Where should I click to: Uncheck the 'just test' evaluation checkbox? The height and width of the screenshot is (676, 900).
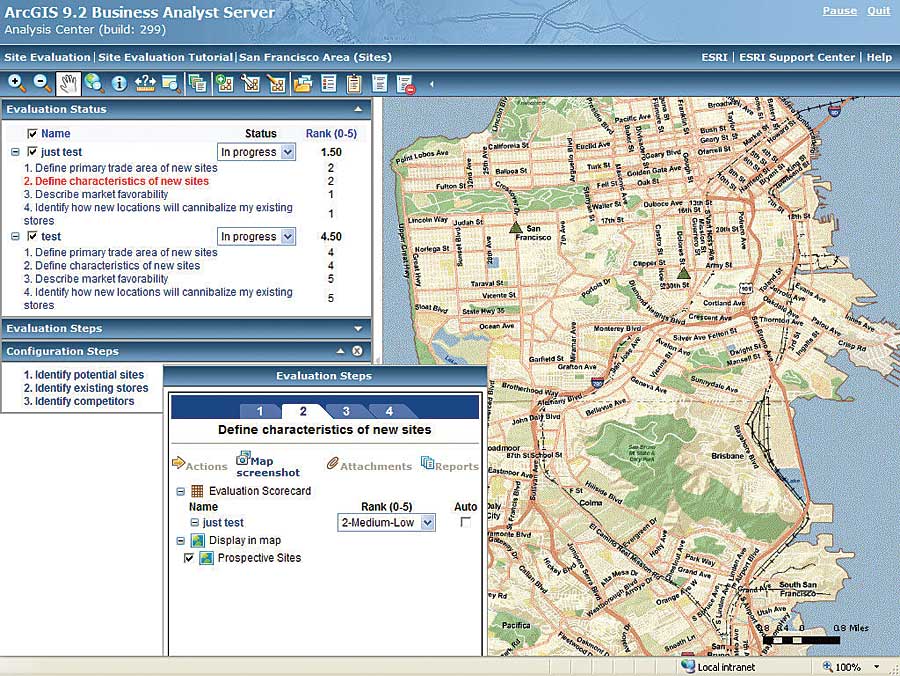(33, 152)
